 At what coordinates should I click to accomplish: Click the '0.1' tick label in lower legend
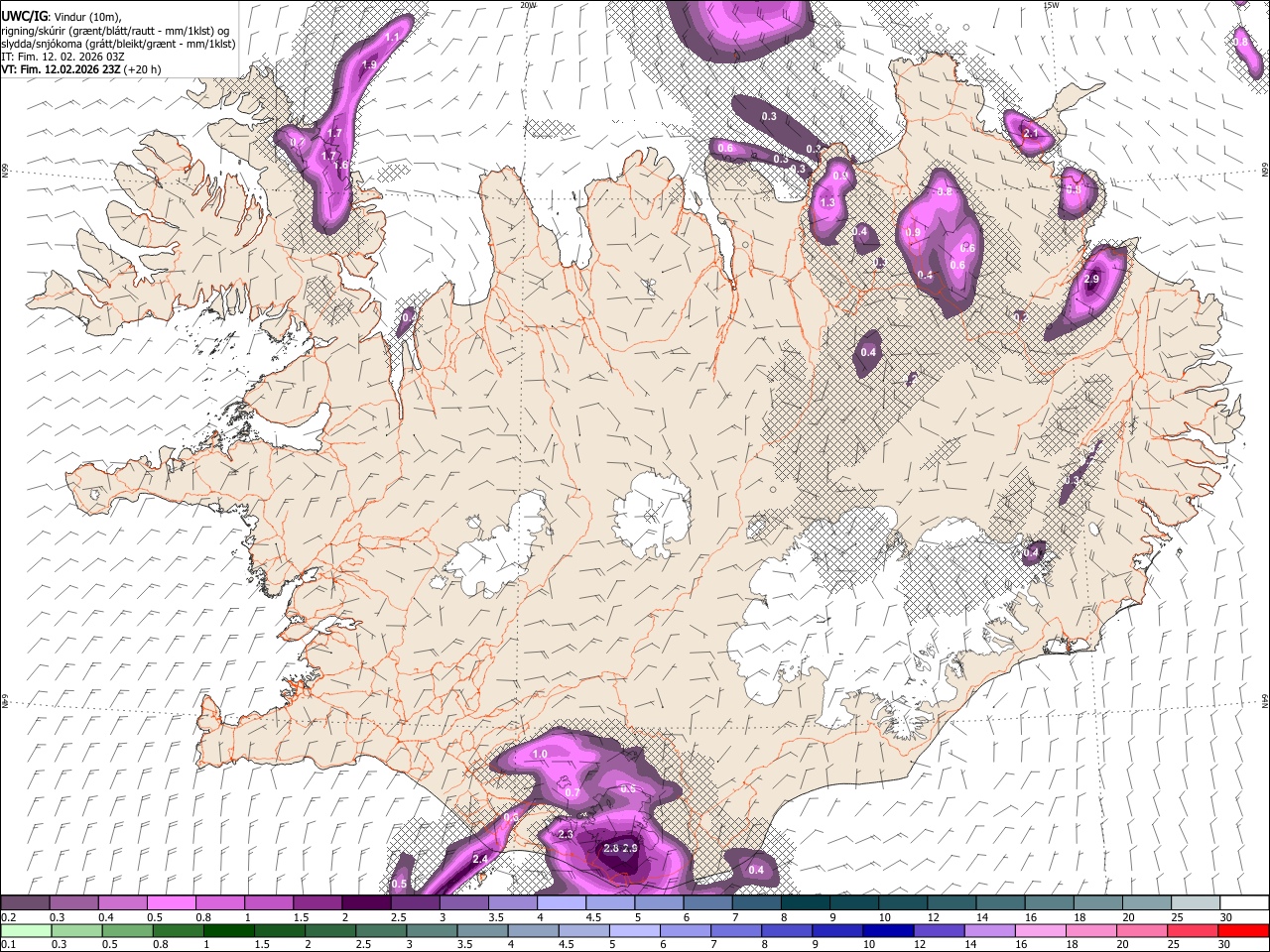tap(7, 944)
